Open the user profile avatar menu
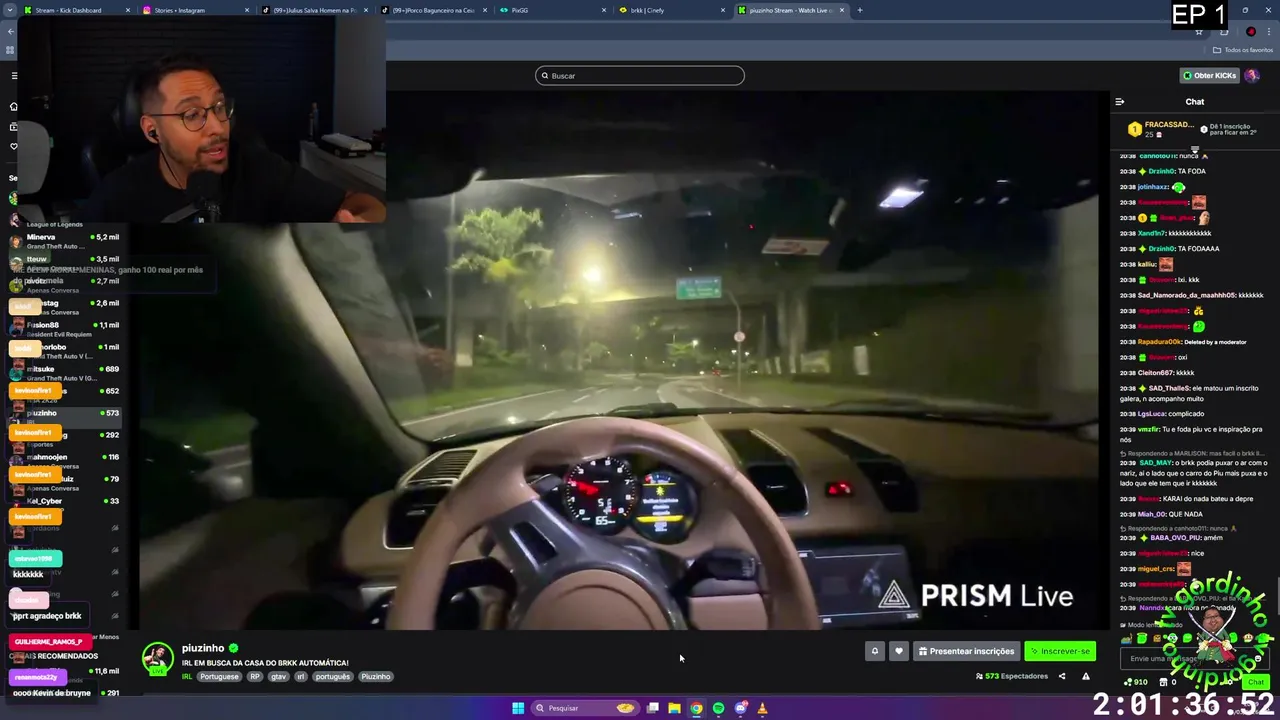 (1252, 75)
